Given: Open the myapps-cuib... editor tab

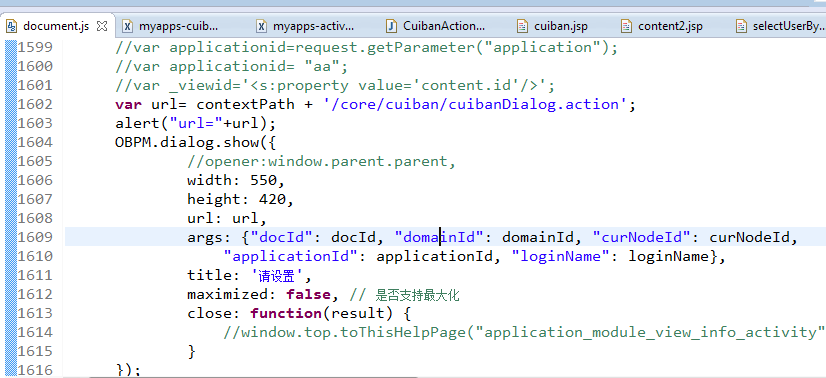Looking at the screenshot, I should pos(171,26).
